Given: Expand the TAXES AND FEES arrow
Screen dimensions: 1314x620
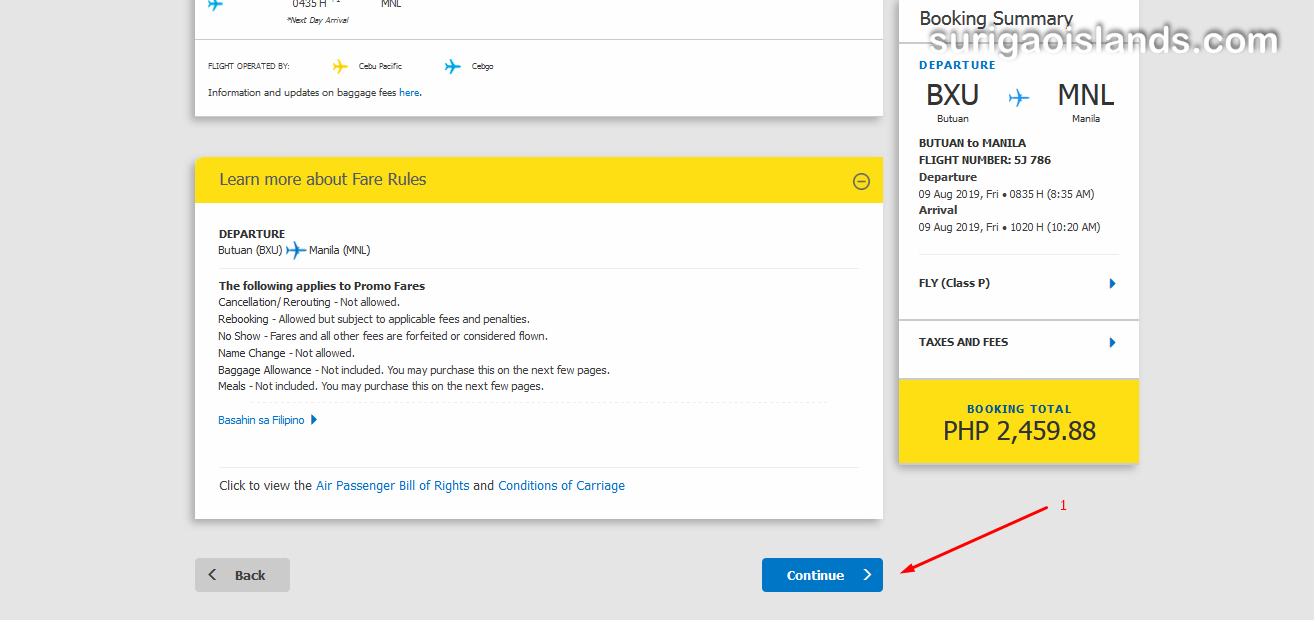Looking at the screenshot, I should [x=1112, y=342].
